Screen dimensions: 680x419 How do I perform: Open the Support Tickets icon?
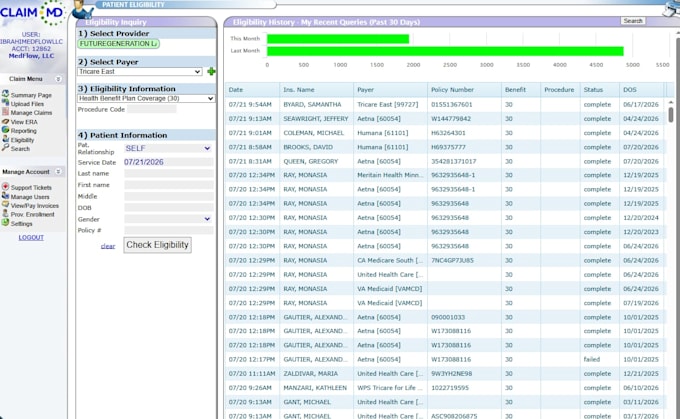[x=5, y=187]
